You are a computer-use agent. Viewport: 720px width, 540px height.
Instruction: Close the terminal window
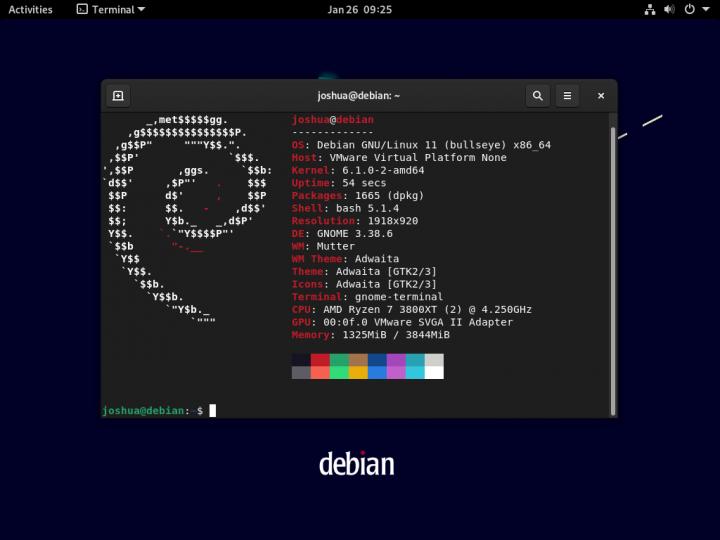(x=601, y=96)
